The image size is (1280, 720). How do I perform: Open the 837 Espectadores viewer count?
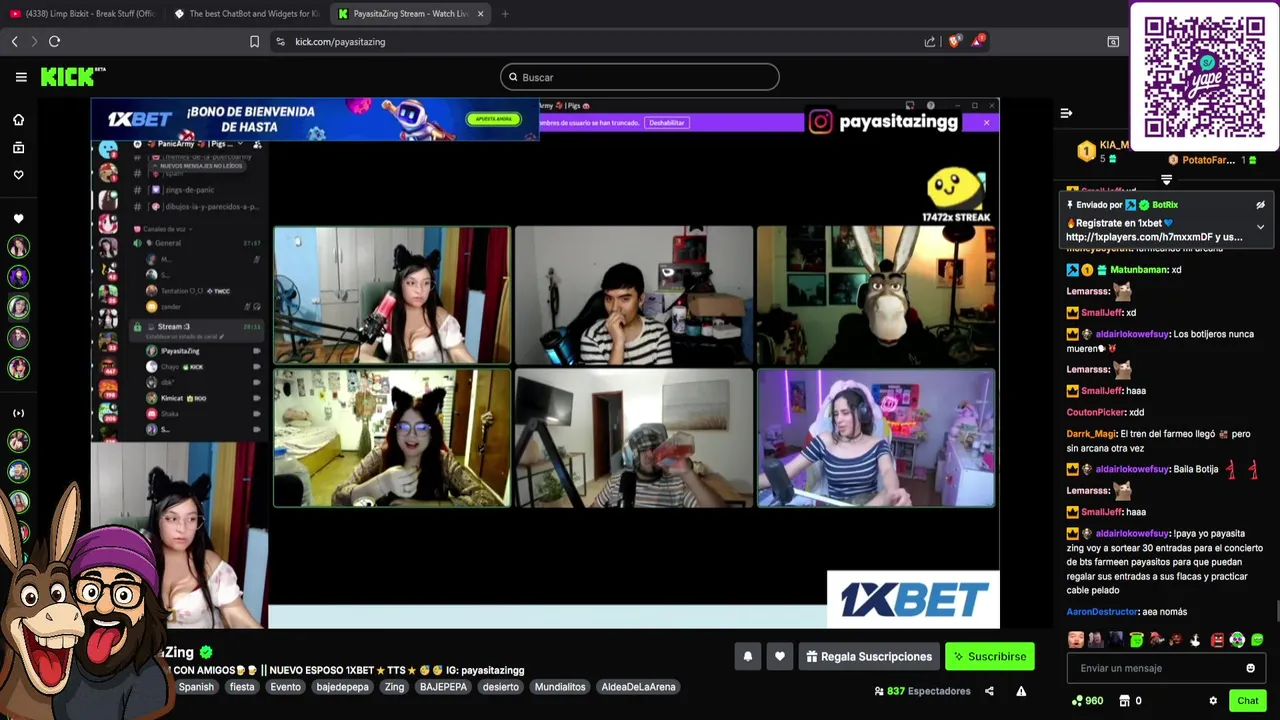click(922, 691)
